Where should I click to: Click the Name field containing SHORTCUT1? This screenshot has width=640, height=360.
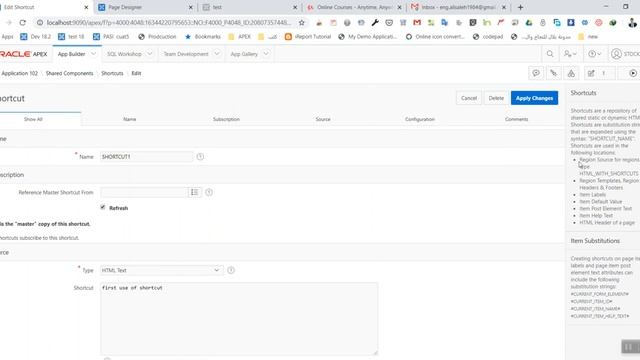point(147,157)
